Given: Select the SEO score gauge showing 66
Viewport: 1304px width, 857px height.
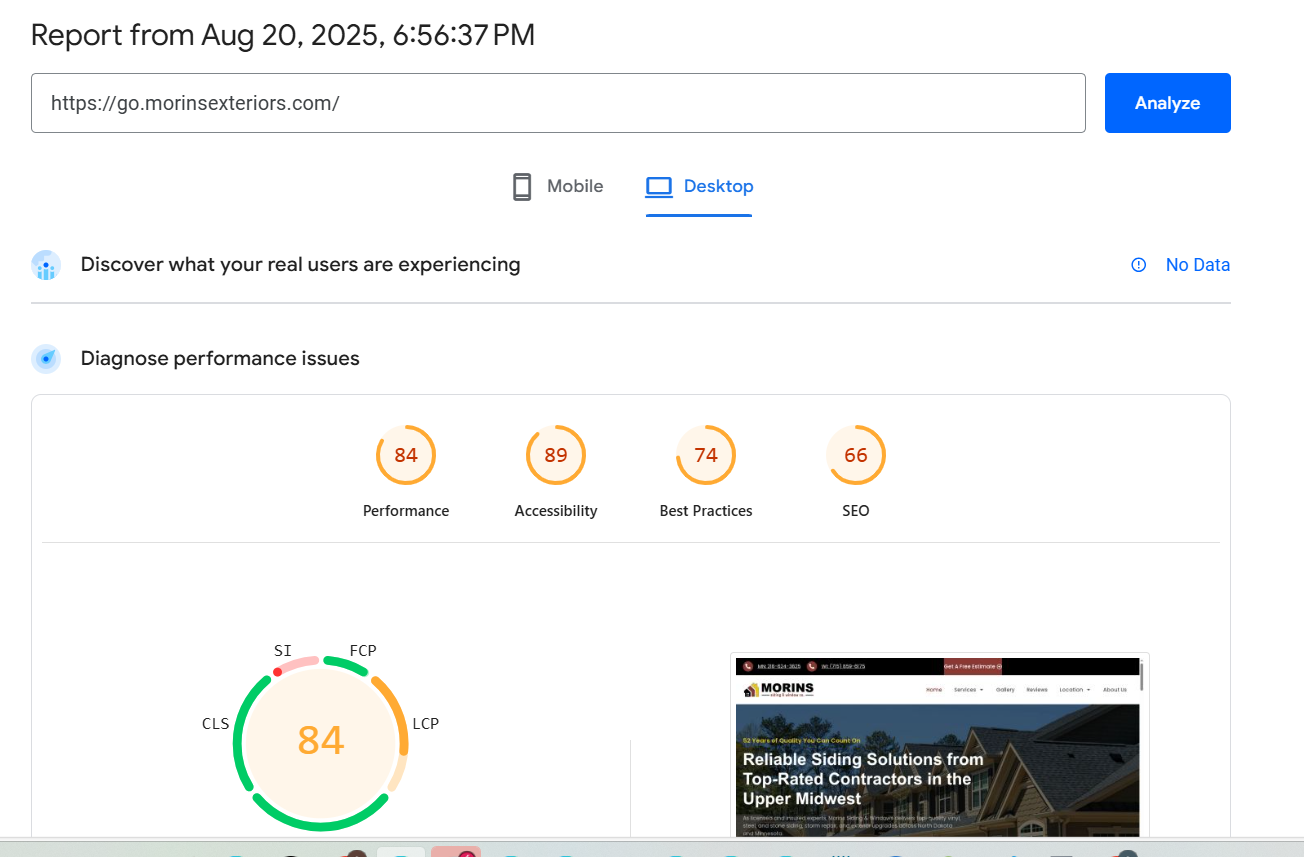Looking at the screenshot, I should point(855,456).
